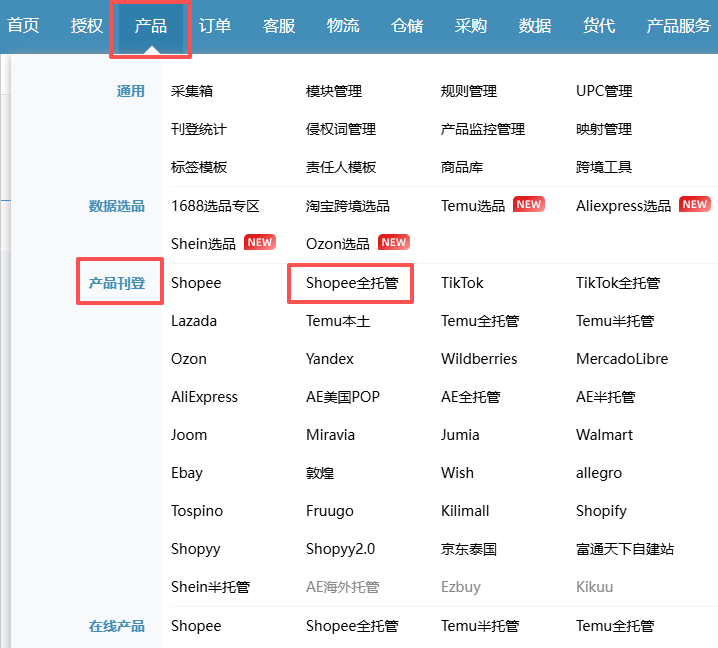Open Jumia listing entry

coord(460,435)
